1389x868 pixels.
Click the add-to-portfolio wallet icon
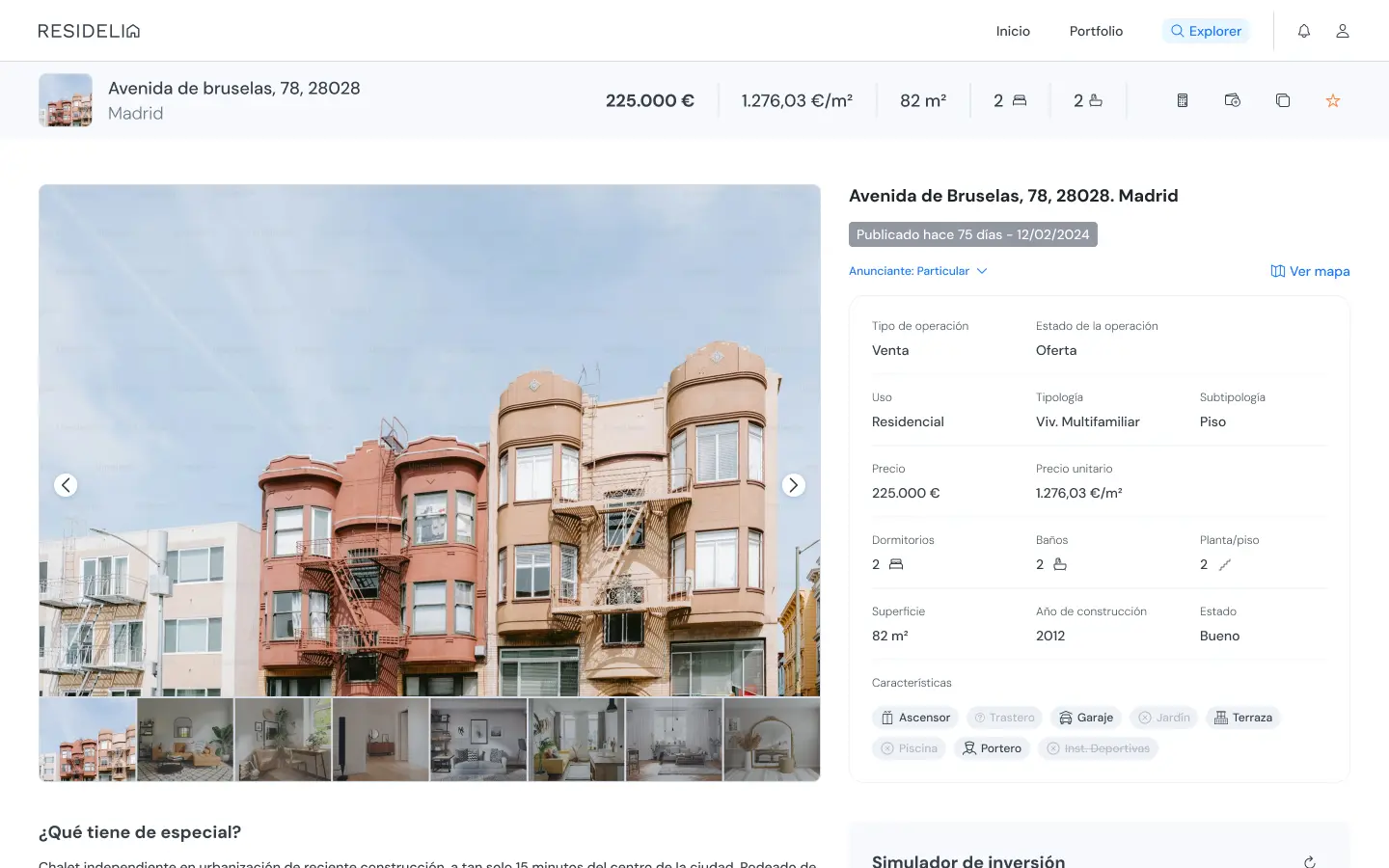coord(1233,100)
